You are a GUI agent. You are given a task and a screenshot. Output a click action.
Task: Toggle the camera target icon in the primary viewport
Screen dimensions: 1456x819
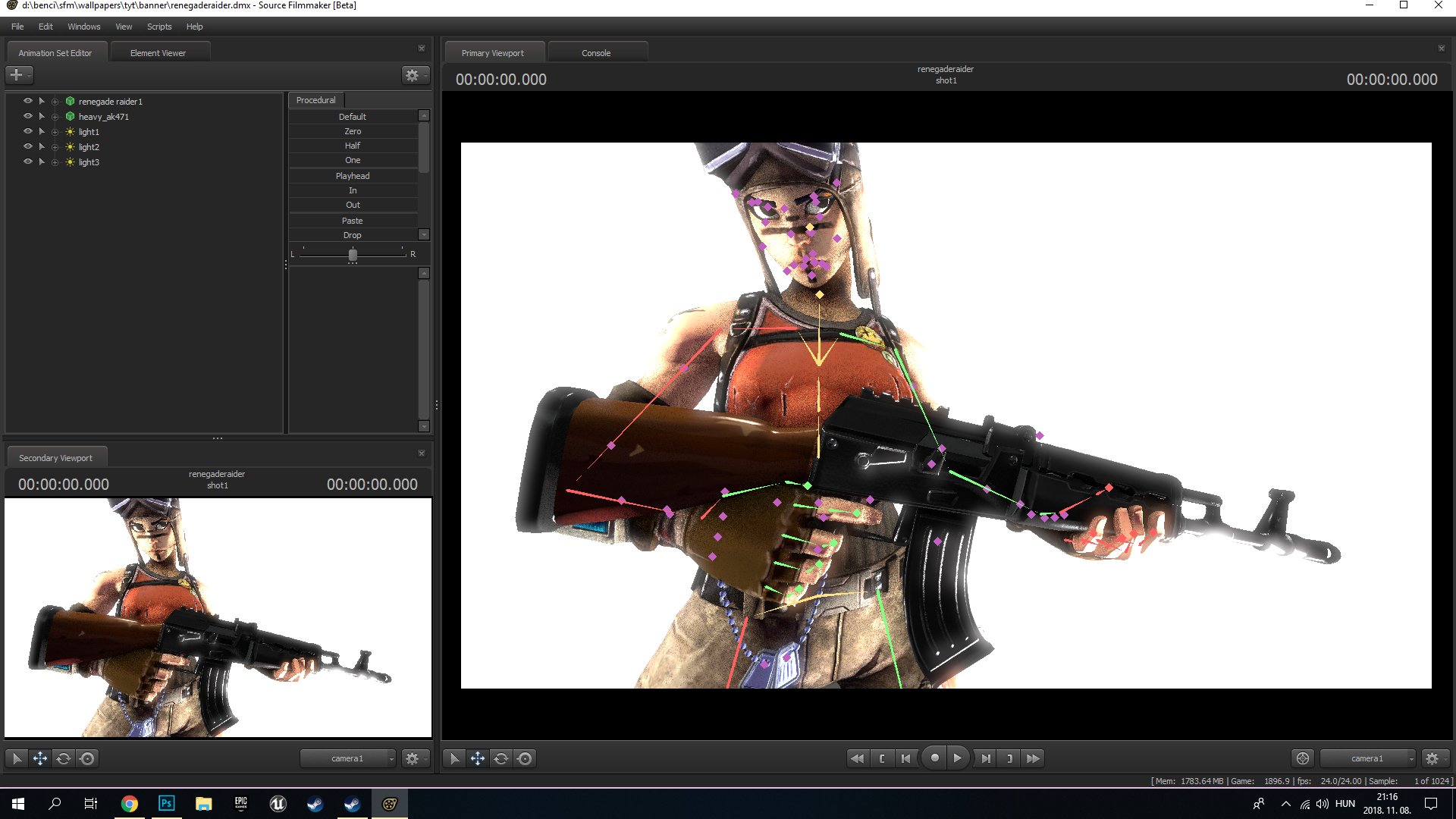[1303, 758]
